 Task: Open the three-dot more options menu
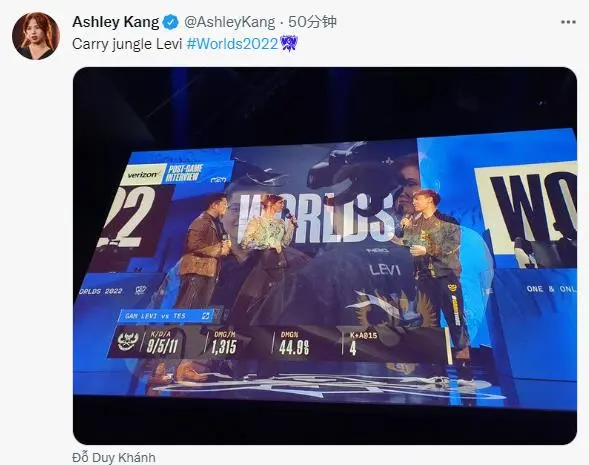[568, 22]
